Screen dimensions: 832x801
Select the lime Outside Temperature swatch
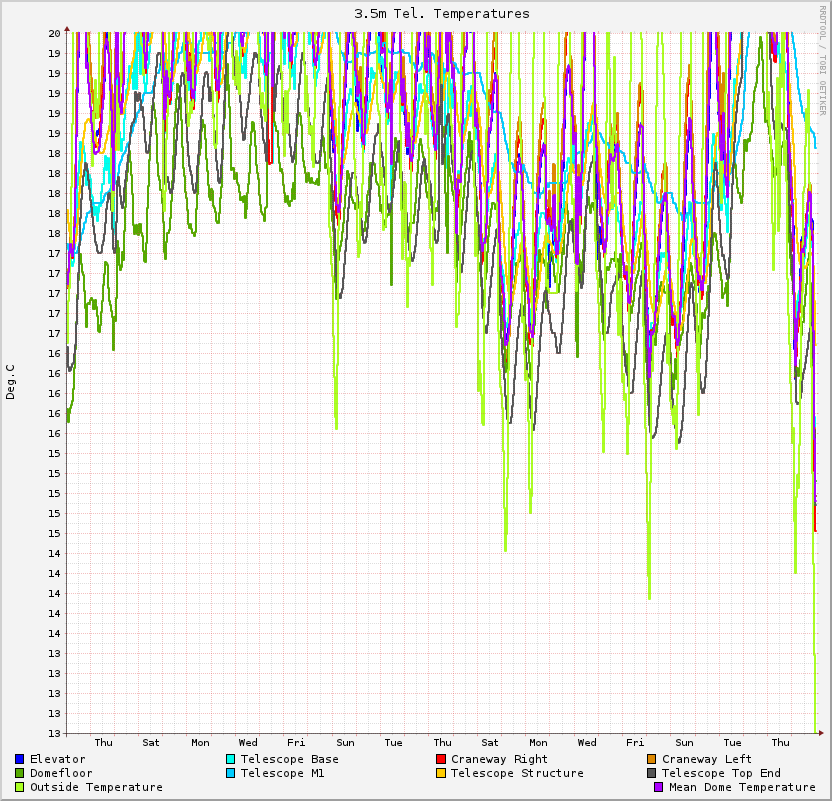(x=20, y=787)
